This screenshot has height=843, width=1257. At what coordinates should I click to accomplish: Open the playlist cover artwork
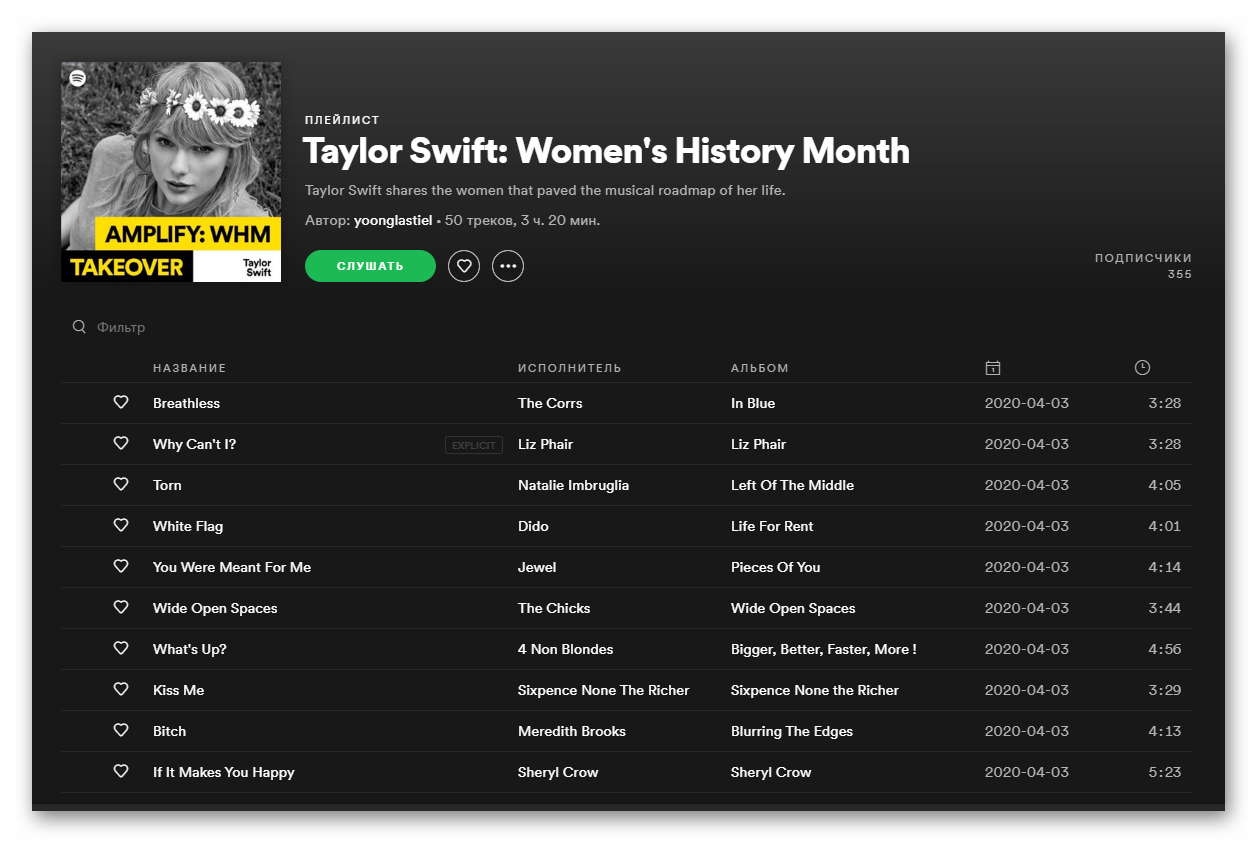[x=171, y=172]
